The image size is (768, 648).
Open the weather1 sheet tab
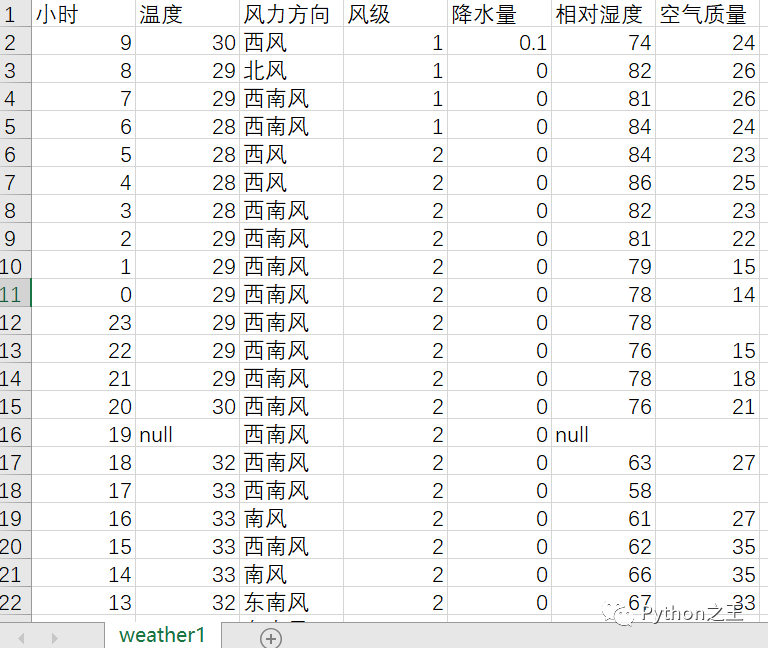tap(163, 635)
